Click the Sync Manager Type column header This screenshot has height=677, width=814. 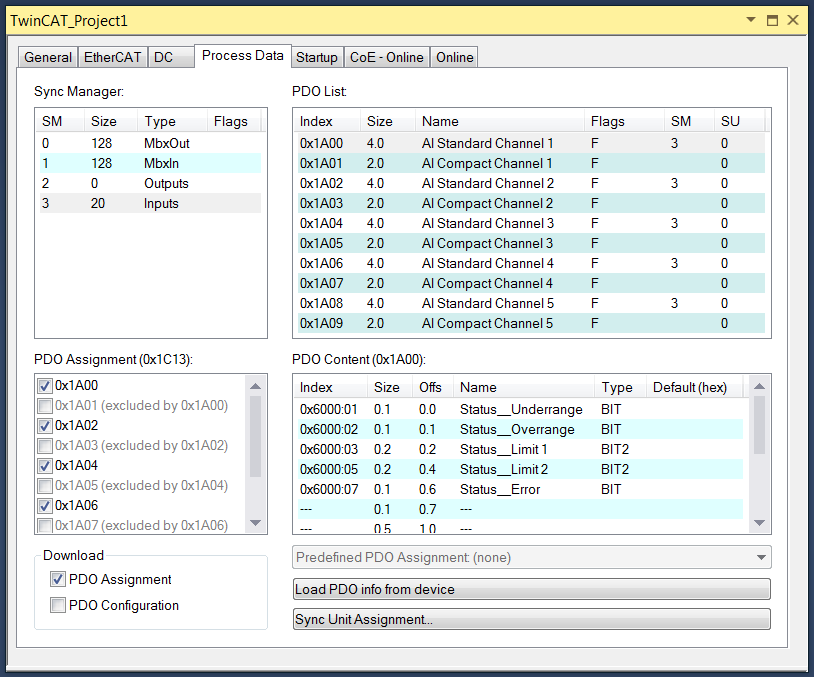tap(172, 121)
